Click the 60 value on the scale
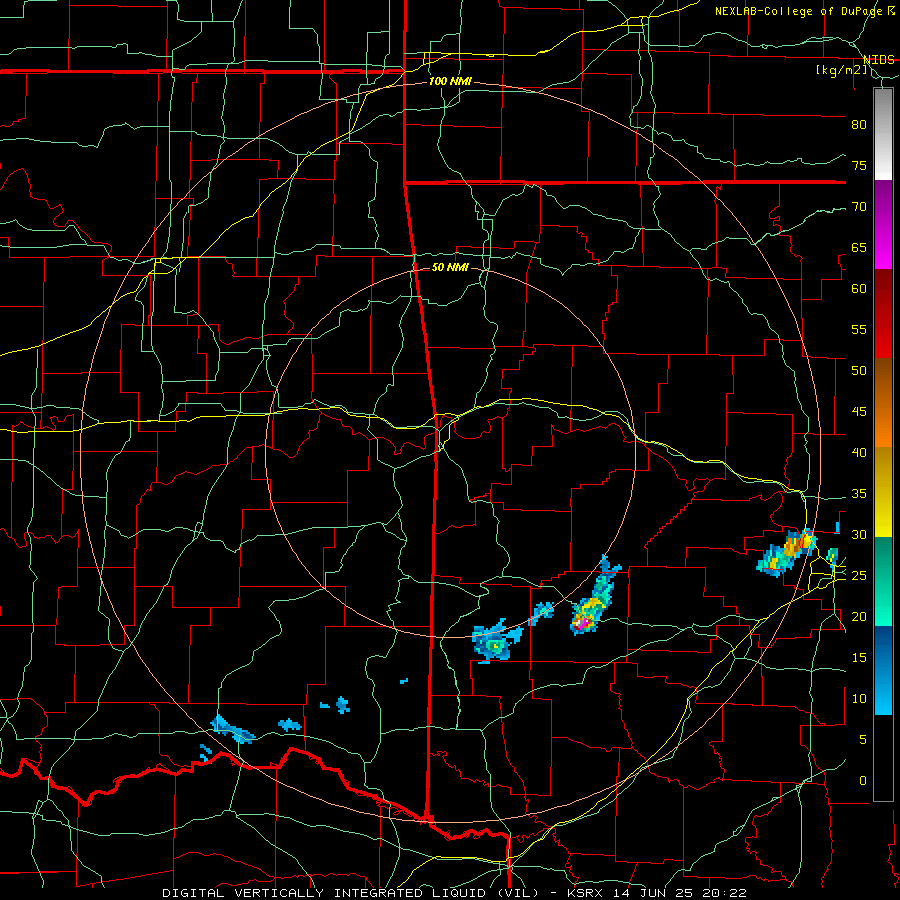 tap(859, 289)
